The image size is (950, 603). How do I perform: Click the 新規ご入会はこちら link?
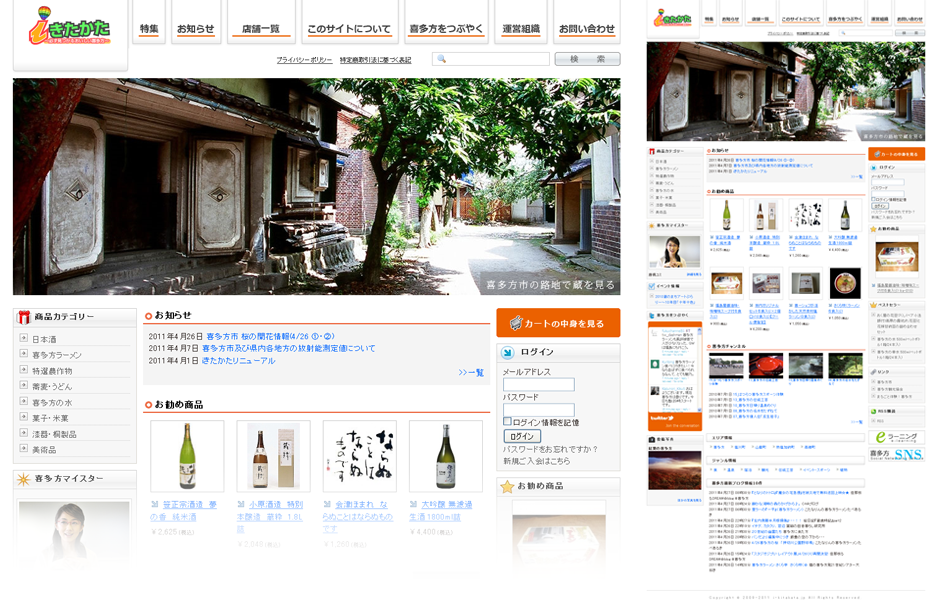537,461
